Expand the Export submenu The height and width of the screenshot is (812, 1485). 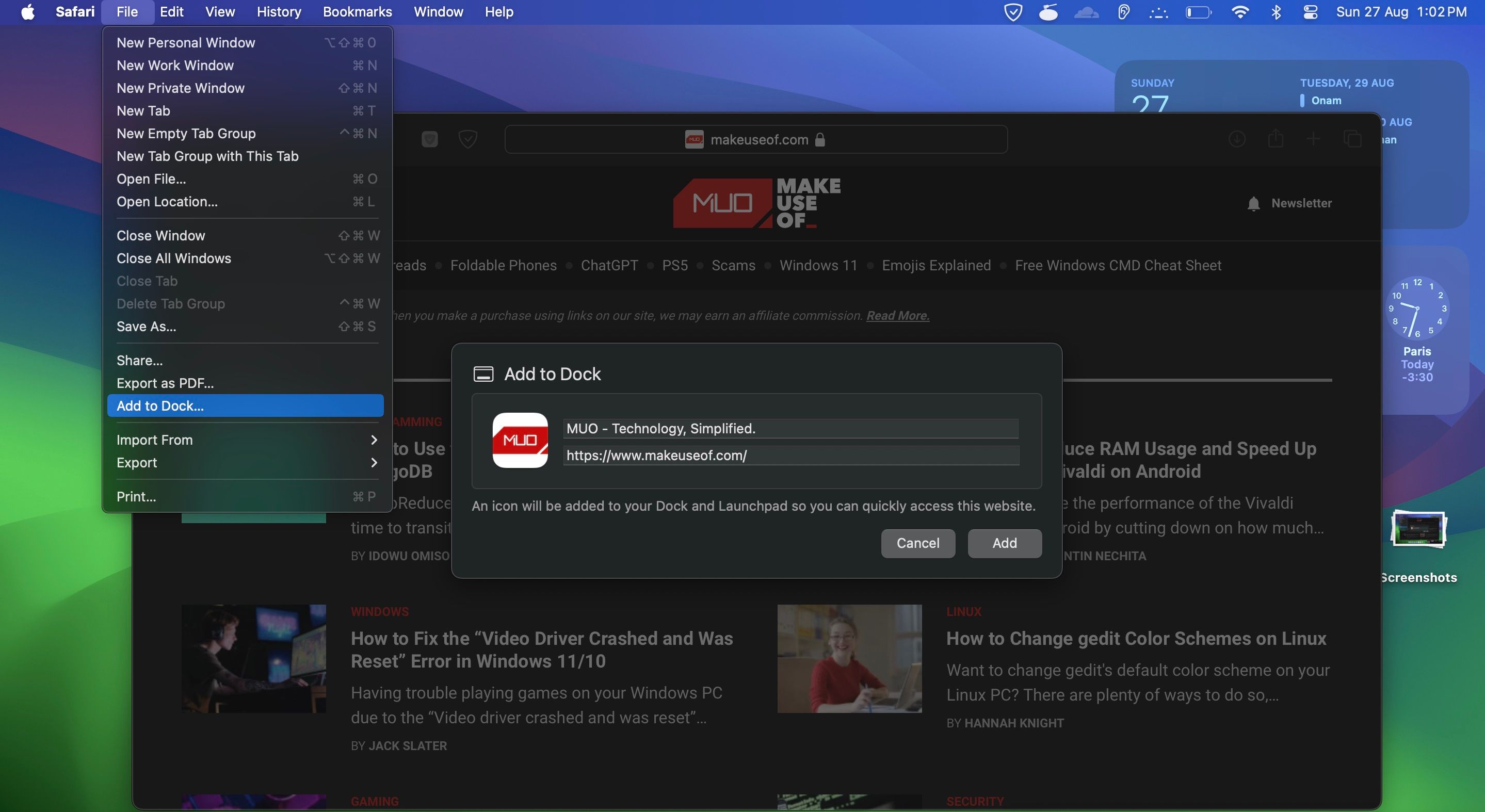coord(137,463)
